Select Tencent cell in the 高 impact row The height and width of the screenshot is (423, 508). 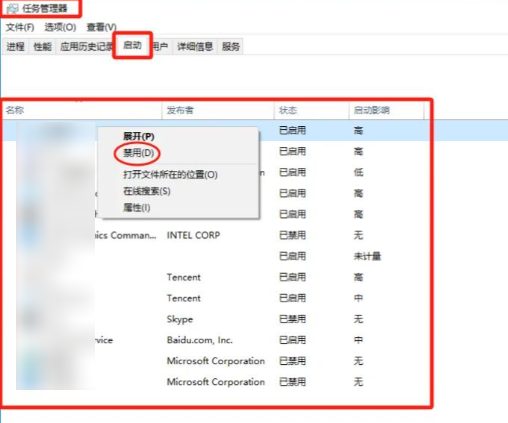pyautogui.click(x=184, y=277)
